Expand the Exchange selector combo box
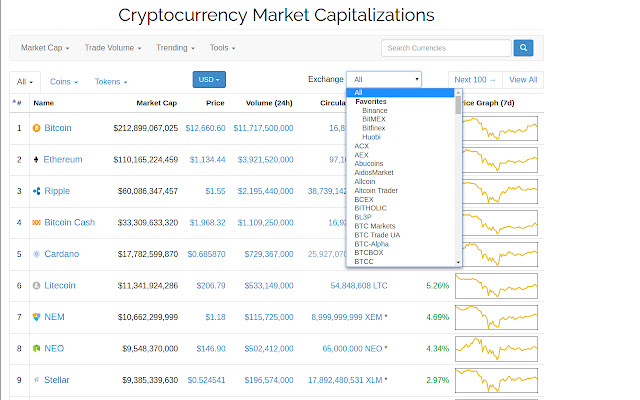This screenshot has width=640, height=400. tap(384, 79)
